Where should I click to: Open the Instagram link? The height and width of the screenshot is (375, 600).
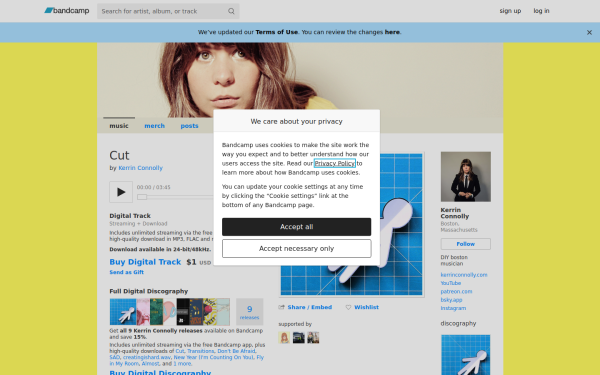(x=453, y=308)
